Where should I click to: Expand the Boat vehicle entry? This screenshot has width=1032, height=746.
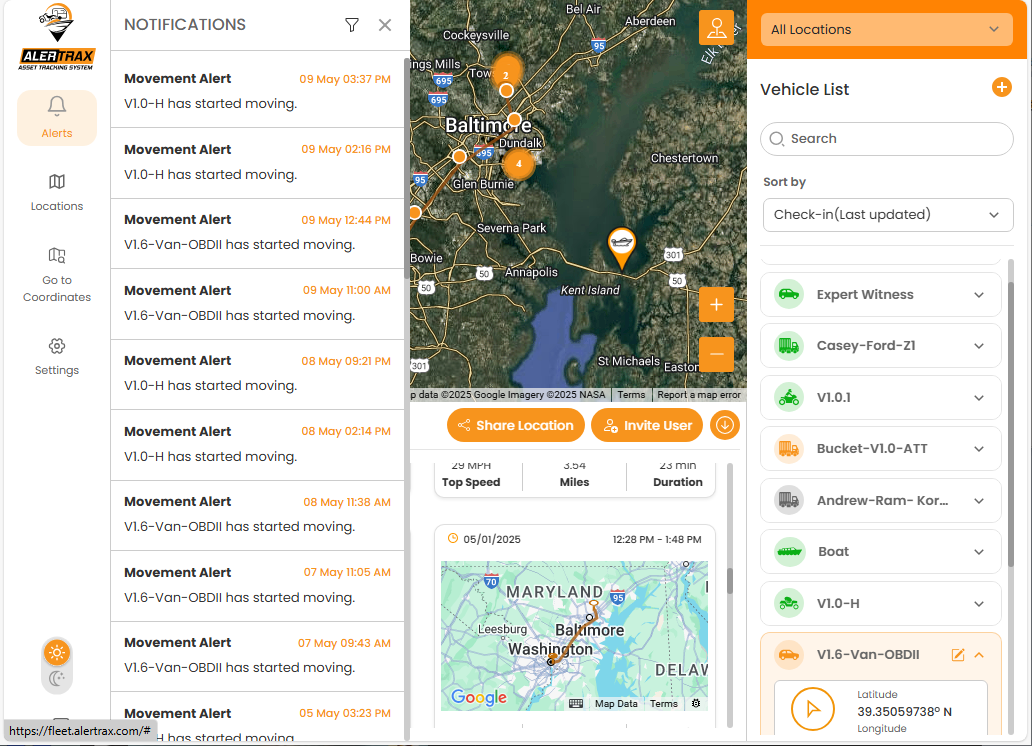click(979, 551)
